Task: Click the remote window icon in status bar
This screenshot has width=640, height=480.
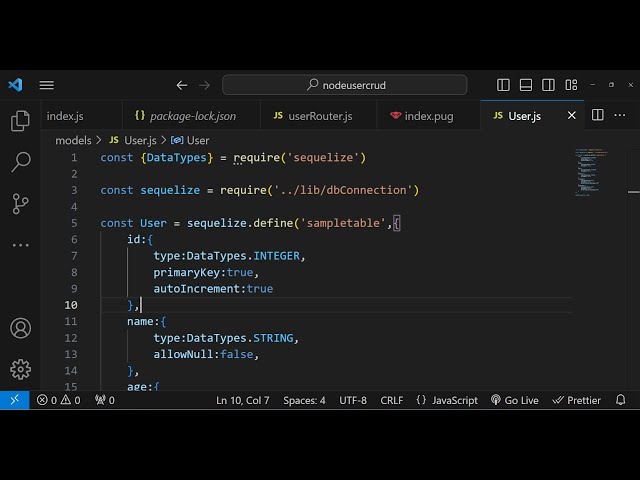Action: [x=14, y=400]
